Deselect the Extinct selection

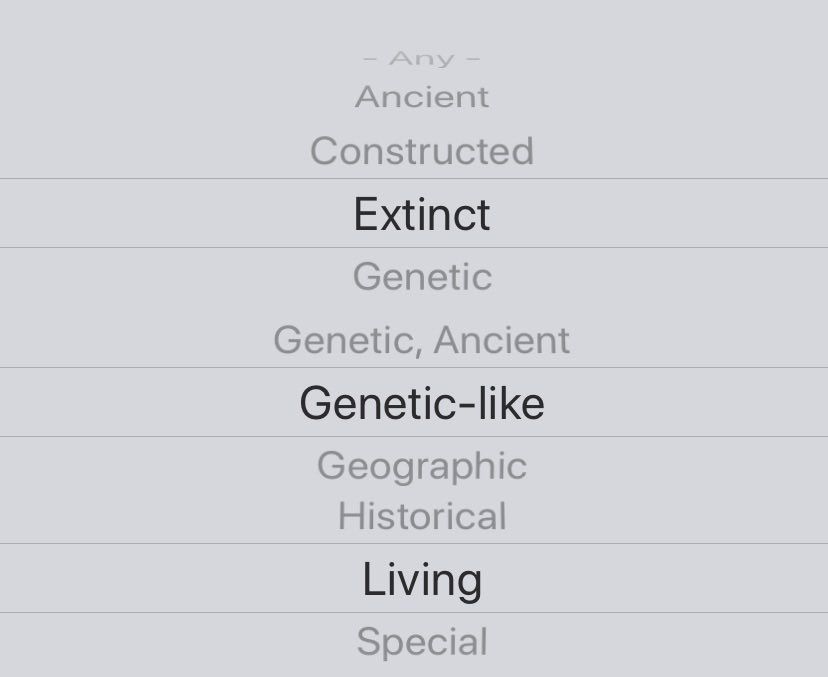pyautogui.click(x=421, y=214)
